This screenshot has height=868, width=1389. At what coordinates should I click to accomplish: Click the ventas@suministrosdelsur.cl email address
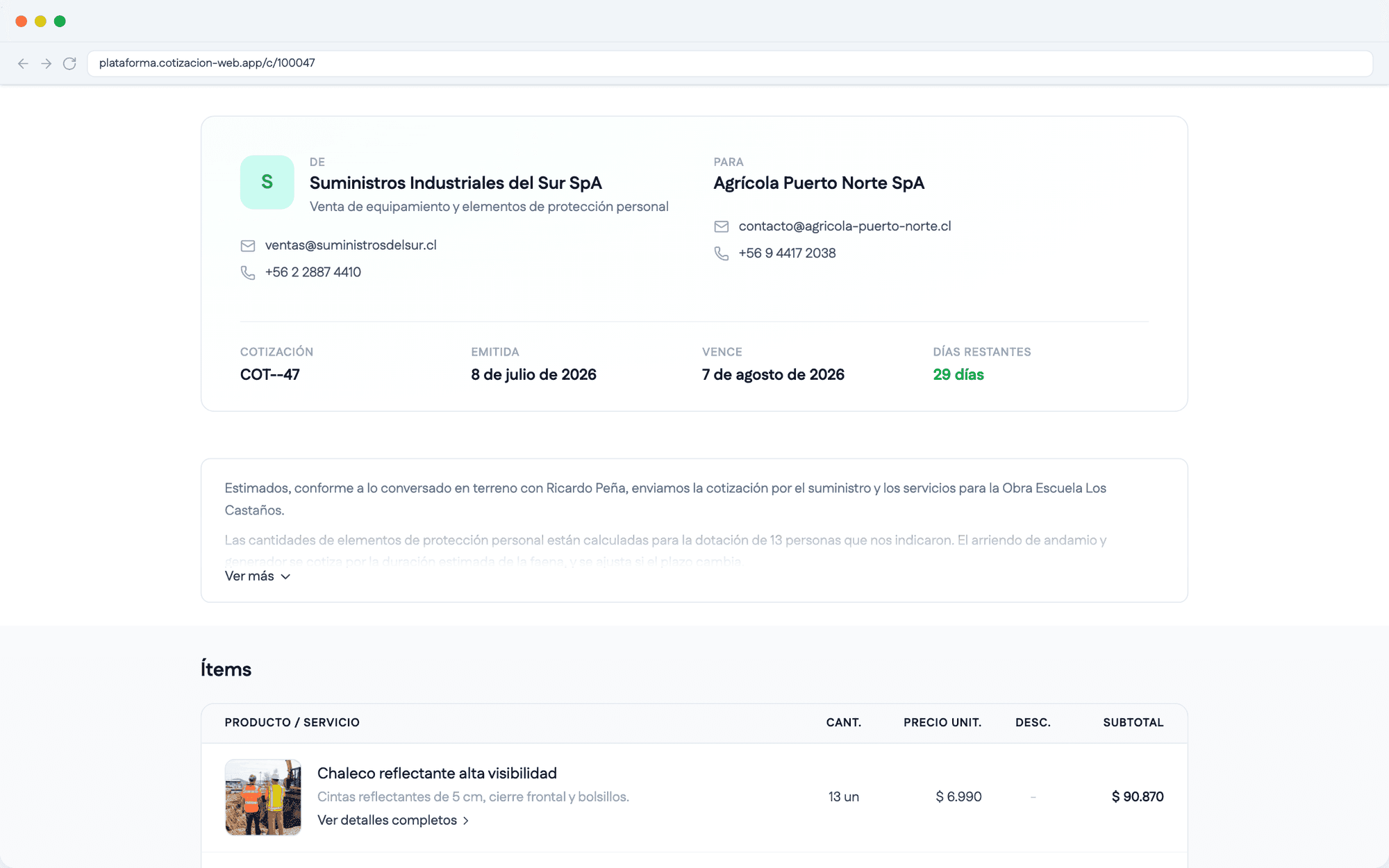pos(351,245)
